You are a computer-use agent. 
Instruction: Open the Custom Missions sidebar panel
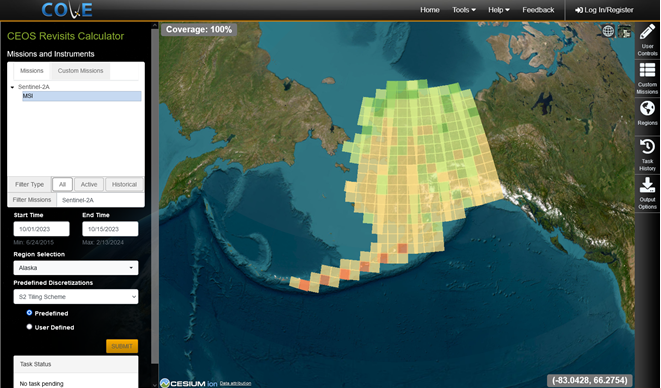click(x=647, y=78)
